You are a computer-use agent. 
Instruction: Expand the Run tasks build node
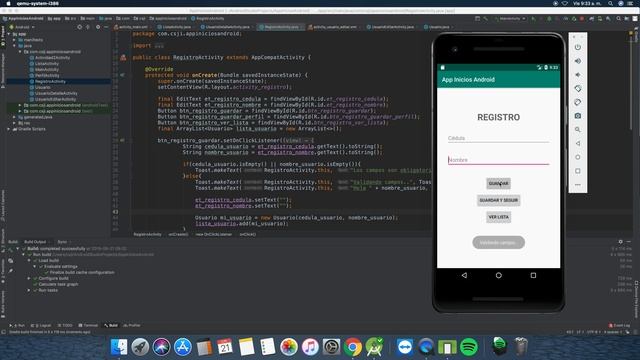[x=29, y=290]
